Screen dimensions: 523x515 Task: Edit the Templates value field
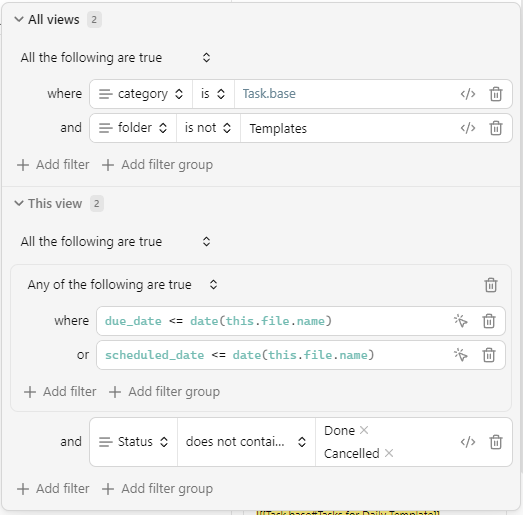[347, 128]
